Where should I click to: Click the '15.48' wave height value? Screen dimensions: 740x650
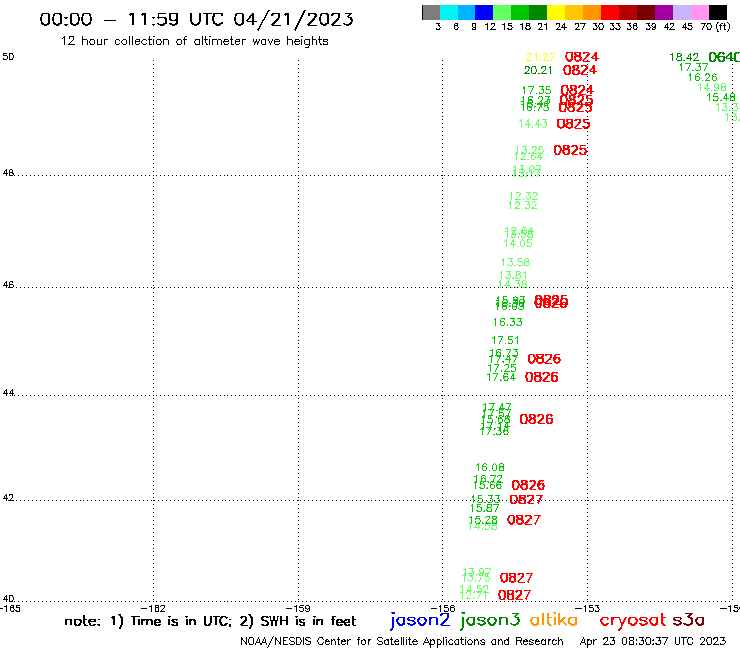(x=721, y=97)
